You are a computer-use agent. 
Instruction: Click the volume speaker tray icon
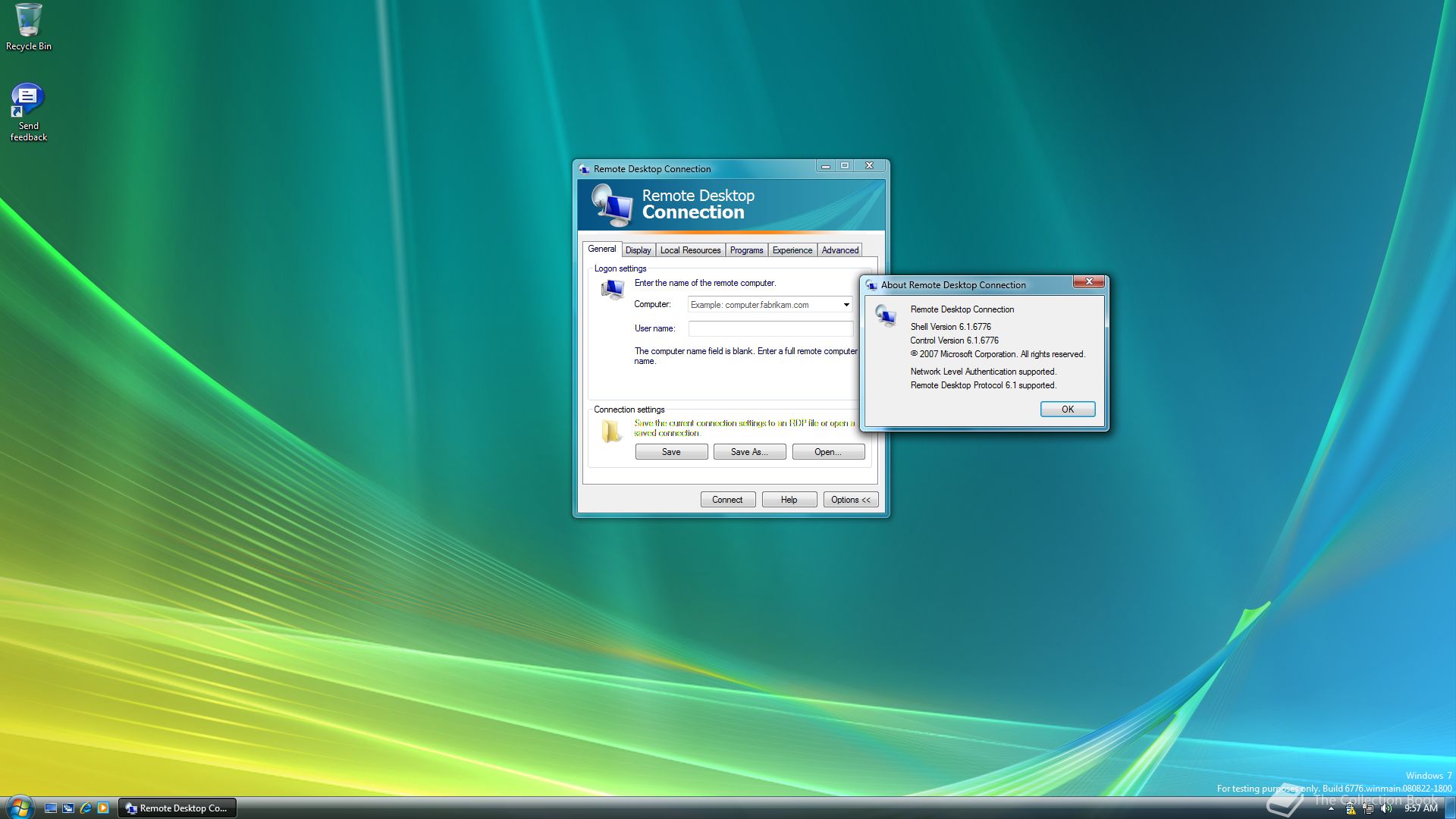pos(1386,809)
